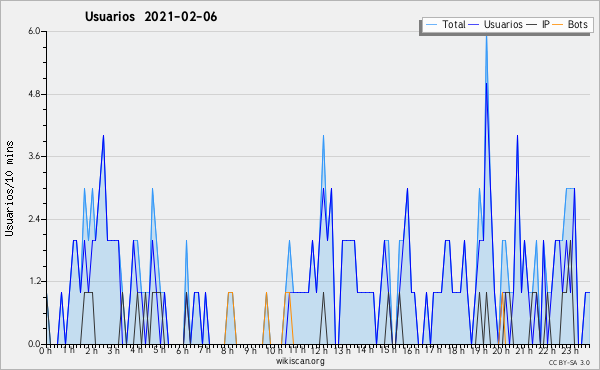Click the y-axis value 2.4
The width and height of the screenshot is (600, 370).
[x=34, y=219]
